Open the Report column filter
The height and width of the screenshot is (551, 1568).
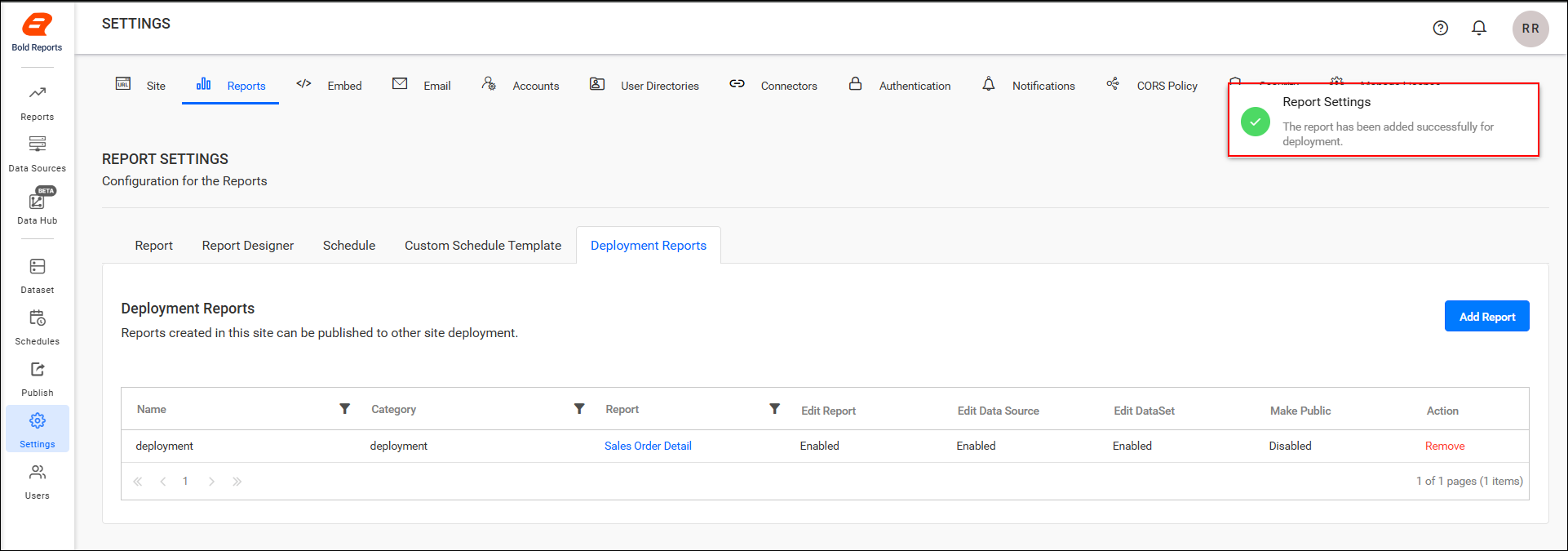[775, 409]
